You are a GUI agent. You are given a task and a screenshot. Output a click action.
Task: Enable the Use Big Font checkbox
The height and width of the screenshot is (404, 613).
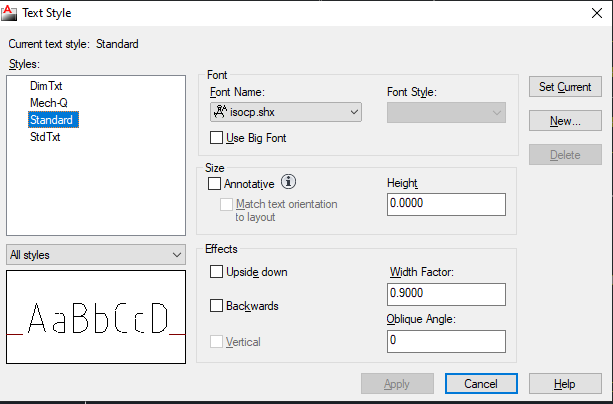[x=218, y=136]
